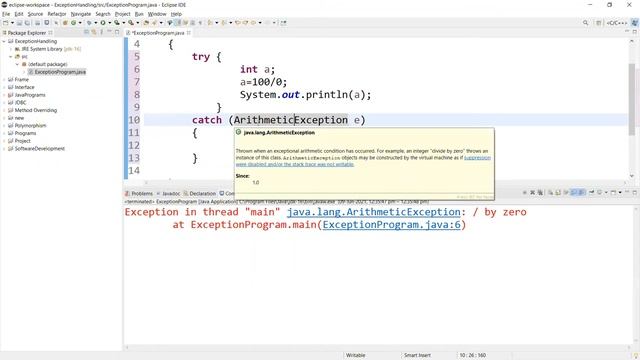
Task: Open the Source menu
Action: (35, 14)
